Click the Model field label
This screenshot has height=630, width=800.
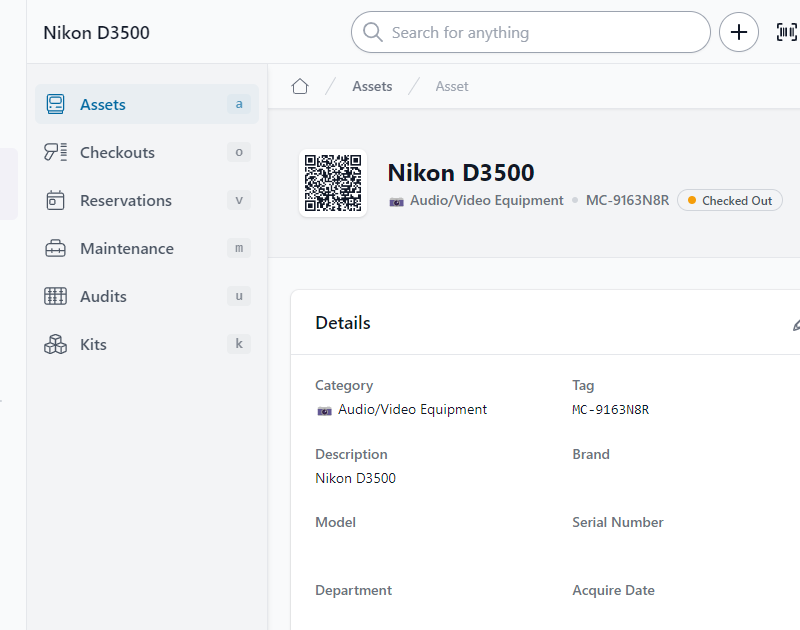335,522
